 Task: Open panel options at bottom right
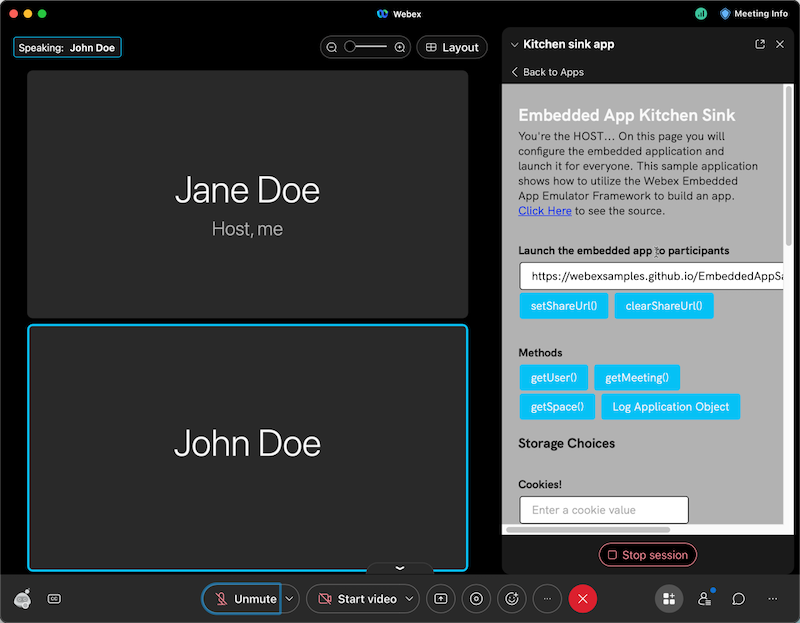(772, 599)
